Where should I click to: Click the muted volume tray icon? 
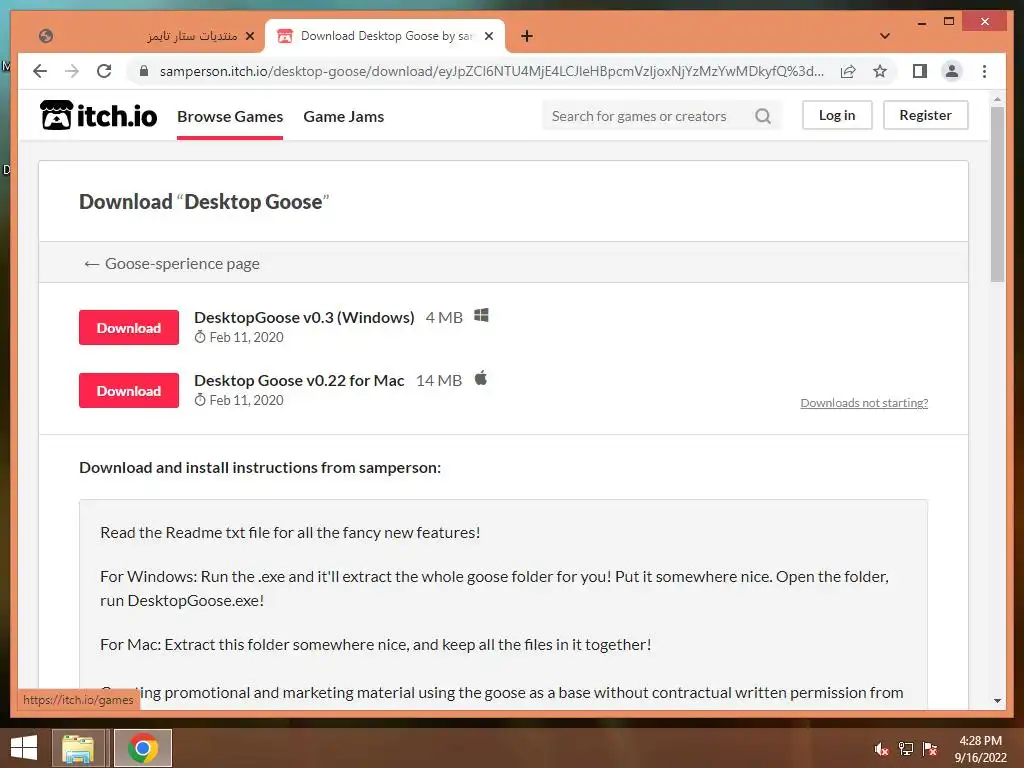[x=882, y=748]
